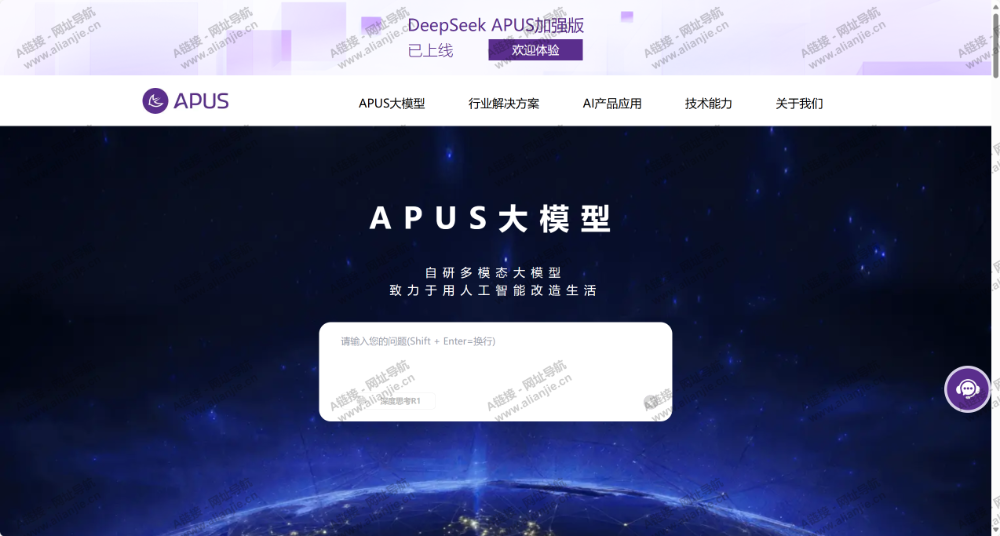The width and height of the screenshot is (1000, 536).
Task: Click the round send button in question box
Action: (x=650, y=401)
